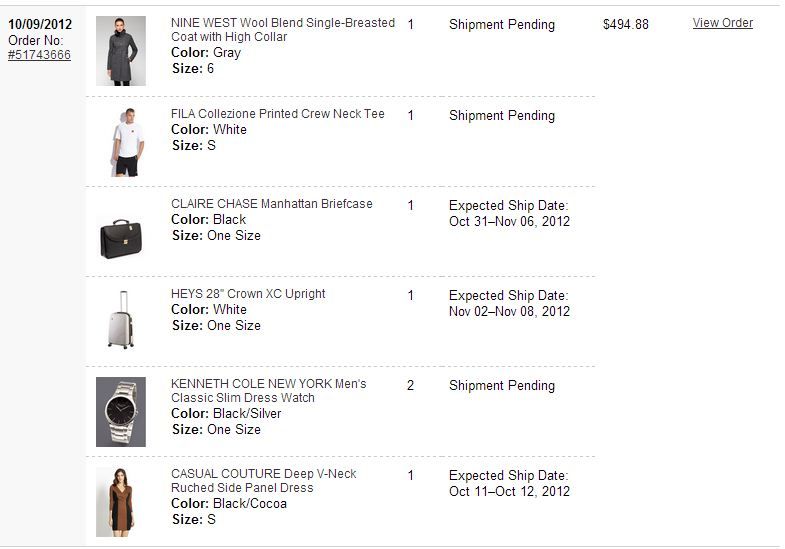Click the gray Nine West coat thumbnail
Viewport: 785px width, 549px height.
click(x=121, y=50)
